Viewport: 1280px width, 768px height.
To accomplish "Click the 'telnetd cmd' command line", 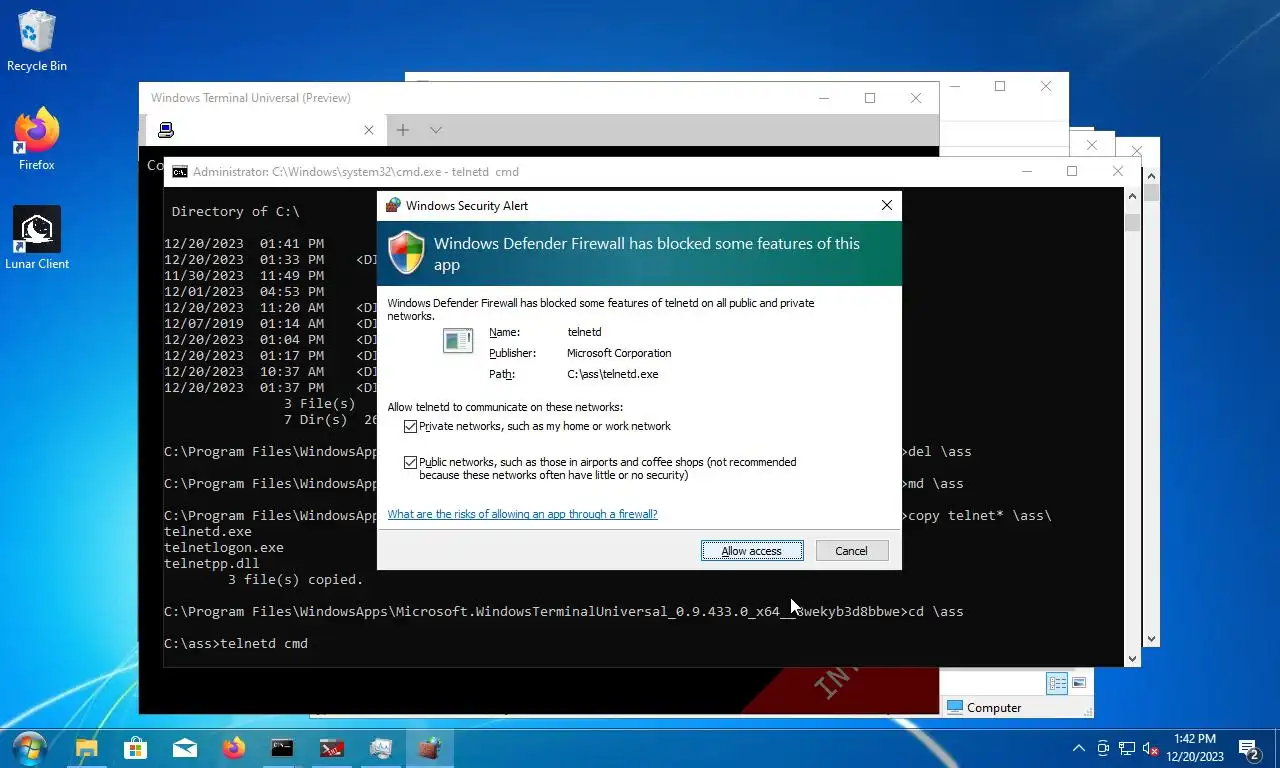I will (x=236, y=644).
